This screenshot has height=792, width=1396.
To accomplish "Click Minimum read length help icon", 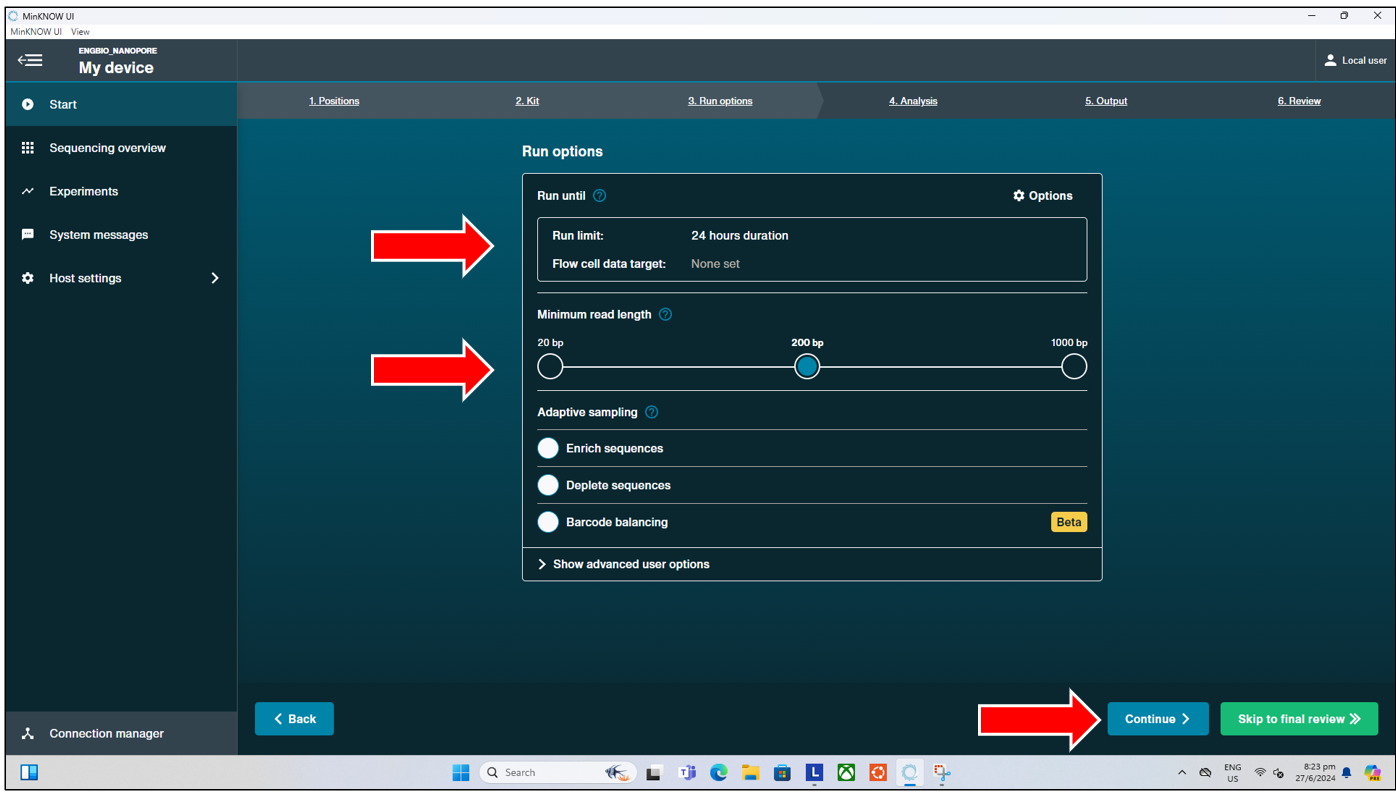I will (x=665, y=314).
